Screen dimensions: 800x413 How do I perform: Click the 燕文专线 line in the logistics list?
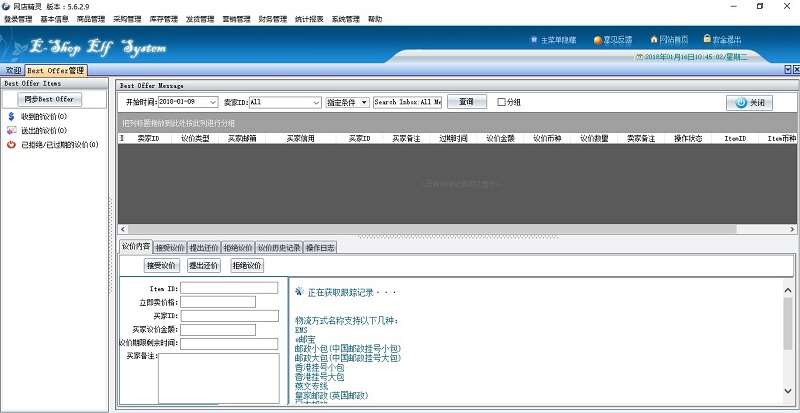click(x=311, y=386)
